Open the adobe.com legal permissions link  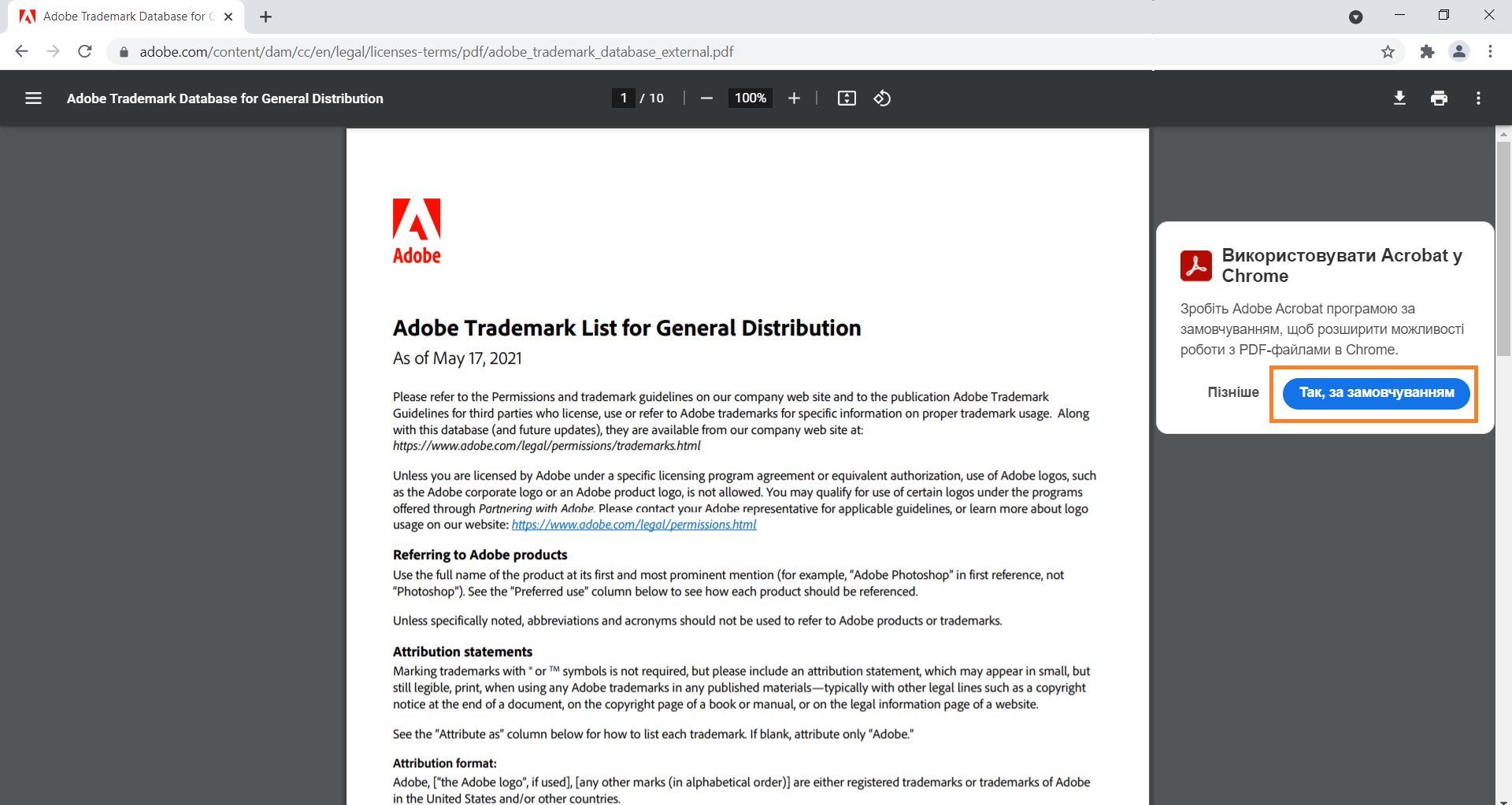coord(634,525)
